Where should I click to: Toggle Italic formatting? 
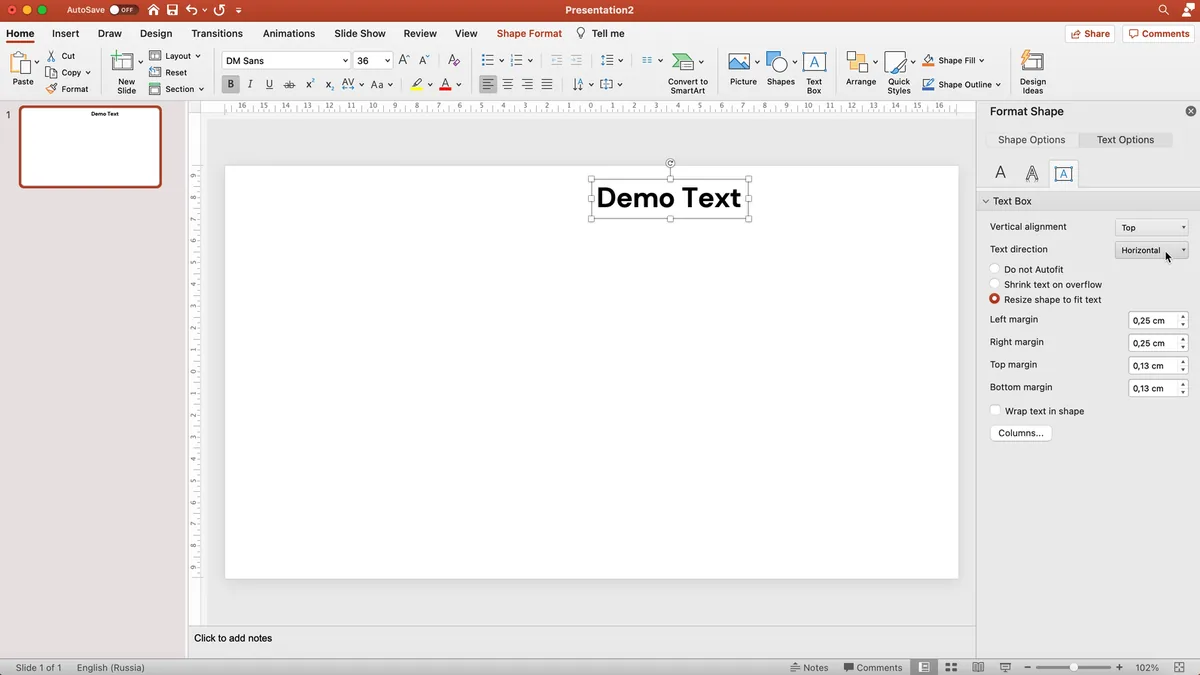point(250,85)
